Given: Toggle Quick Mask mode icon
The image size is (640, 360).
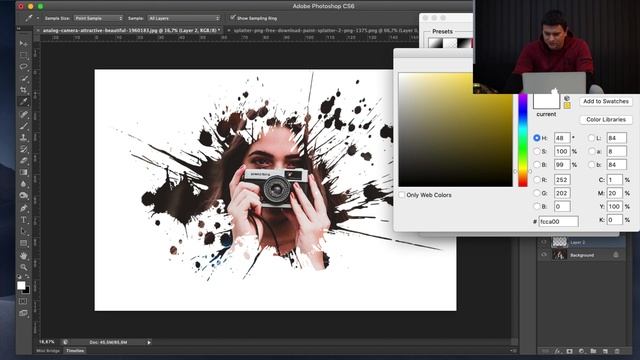Looking at the screenshot, I should click(x=23, y=301).
